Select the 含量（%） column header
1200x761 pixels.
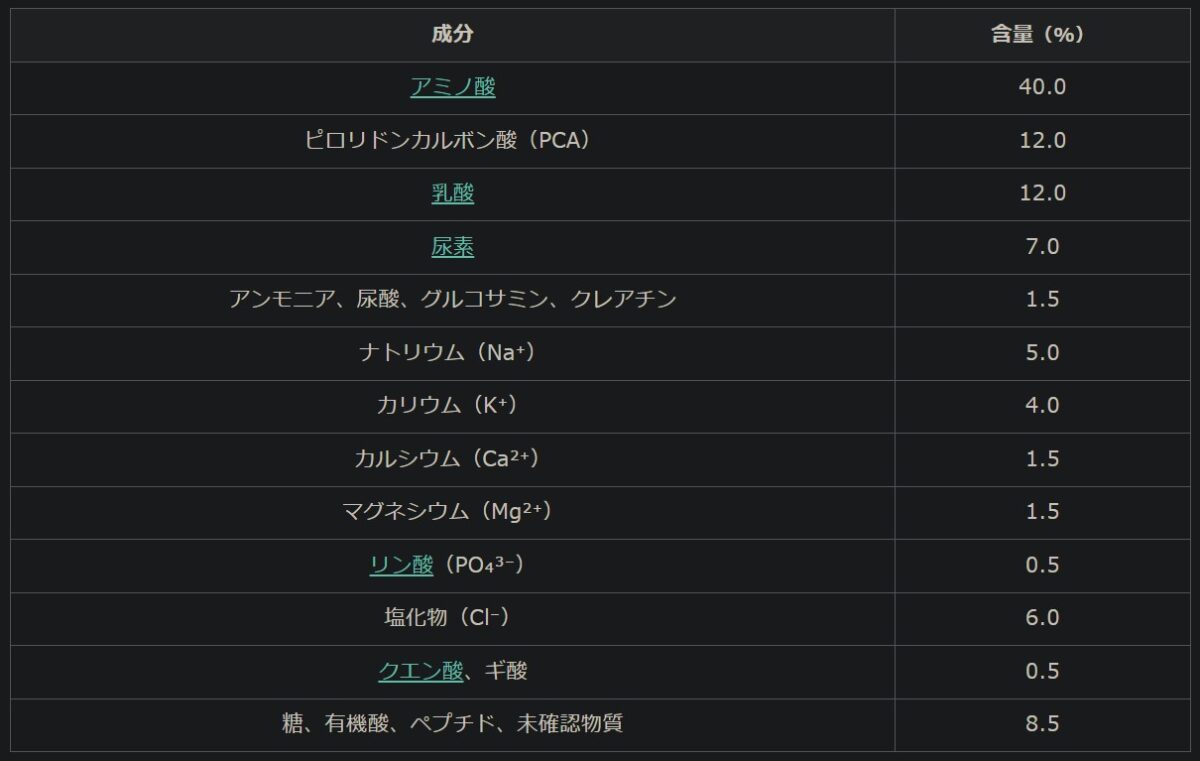click(1042, 35)
